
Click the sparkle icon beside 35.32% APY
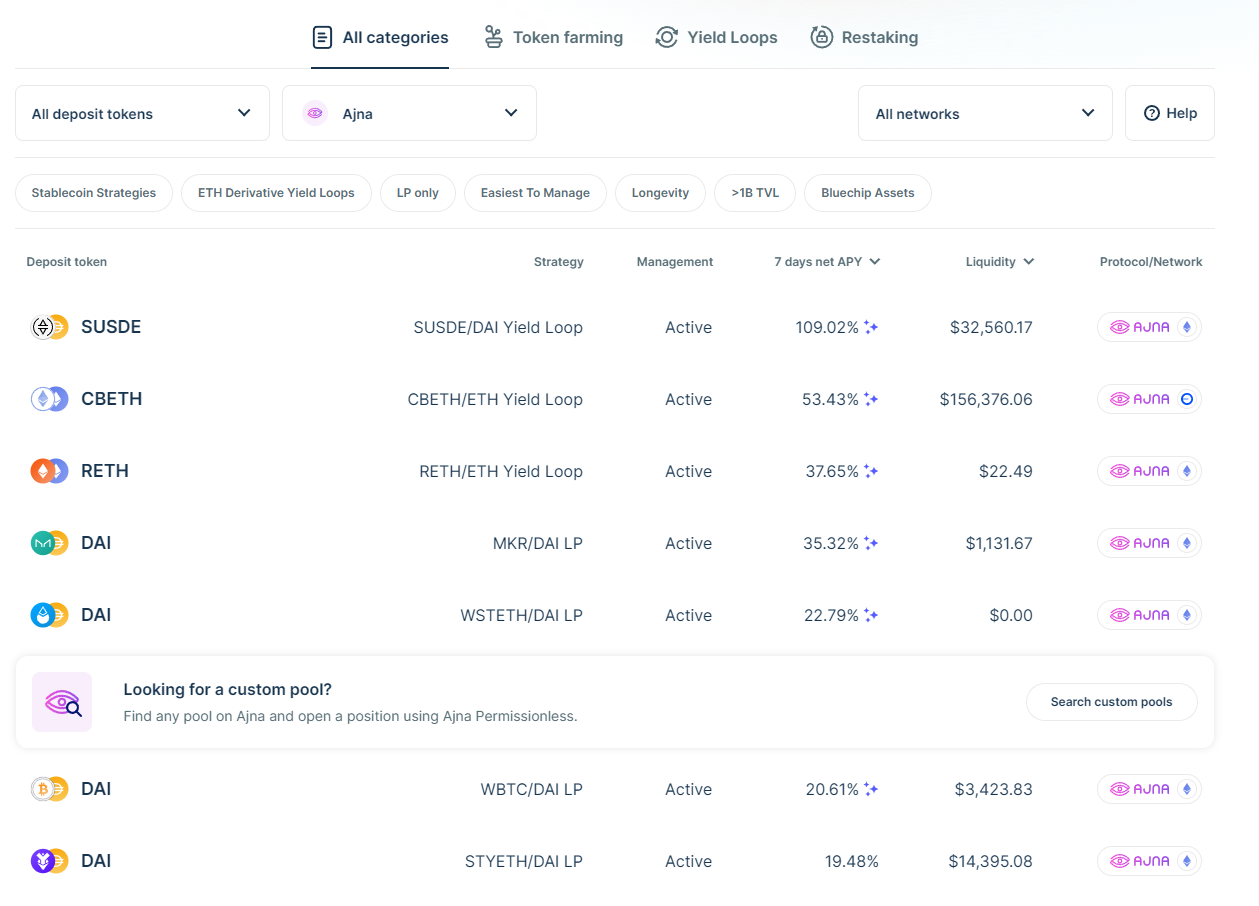[x=871, y=543]
